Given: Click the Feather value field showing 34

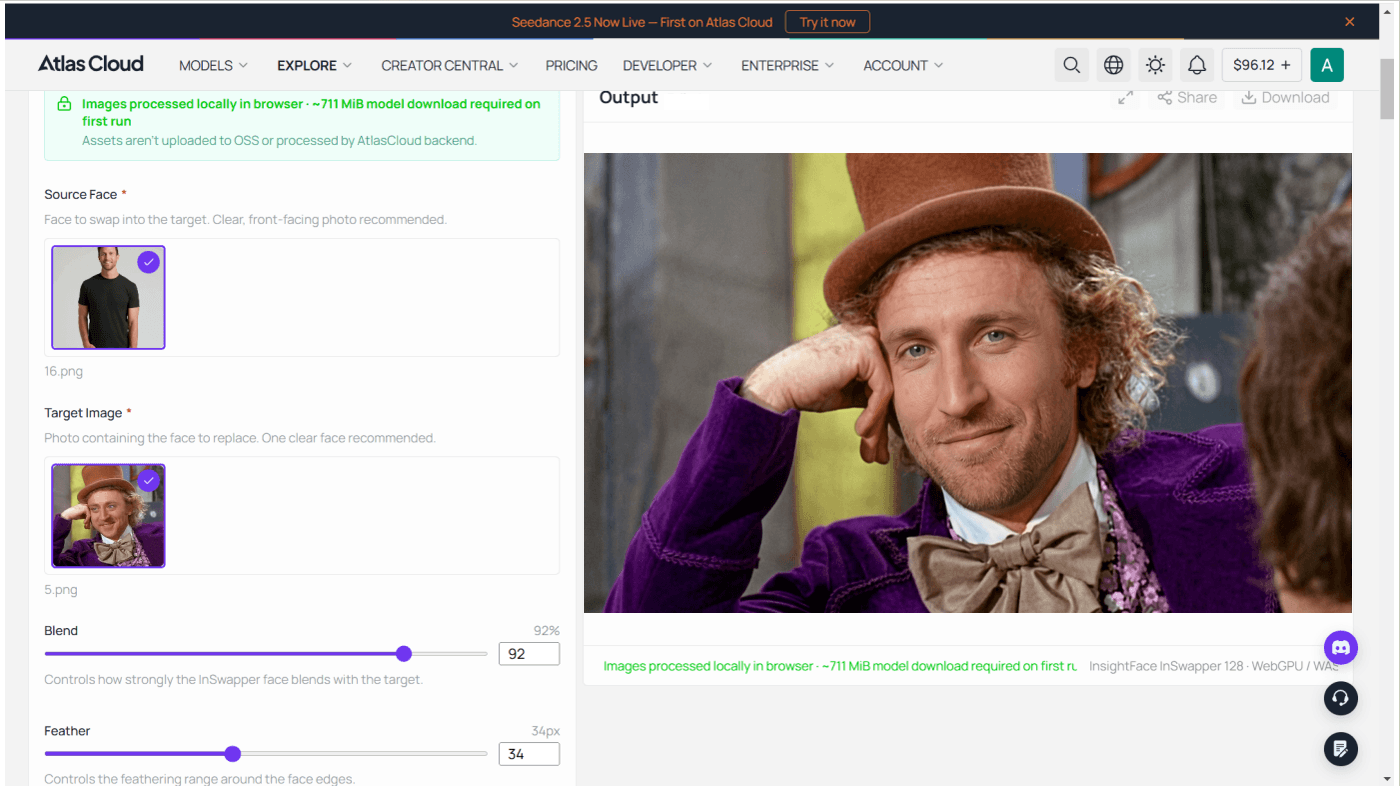Looking at the screenshot, I should click(529, 754).
